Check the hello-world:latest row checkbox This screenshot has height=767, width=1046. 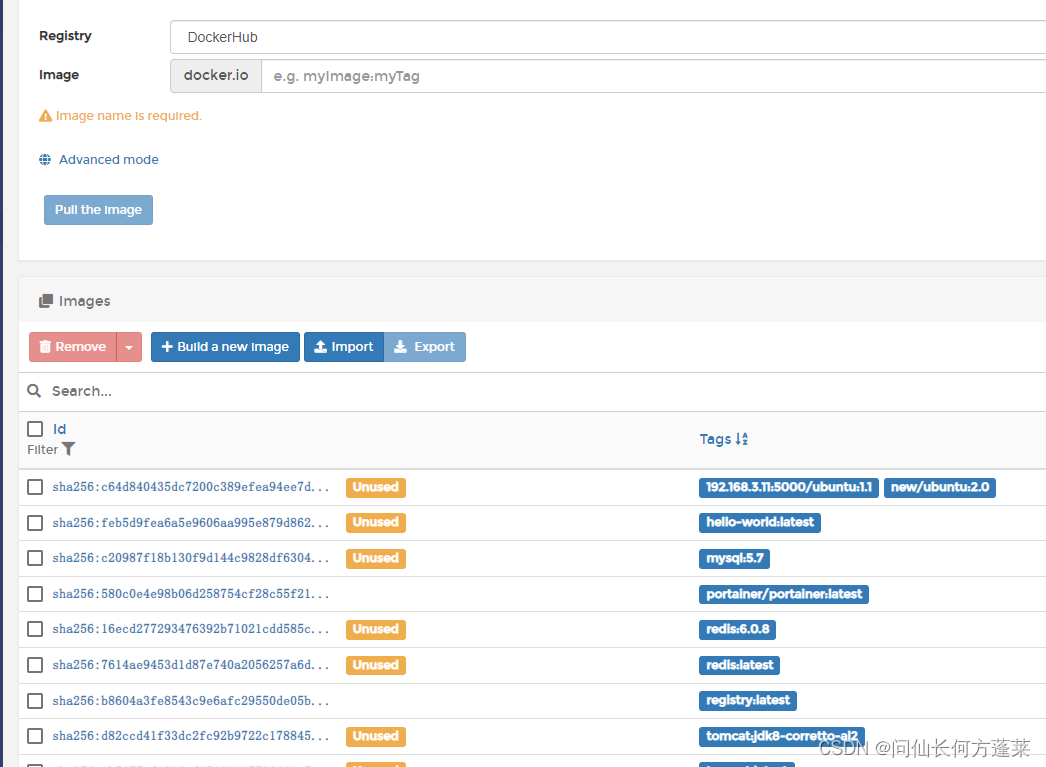click(35, 523)
